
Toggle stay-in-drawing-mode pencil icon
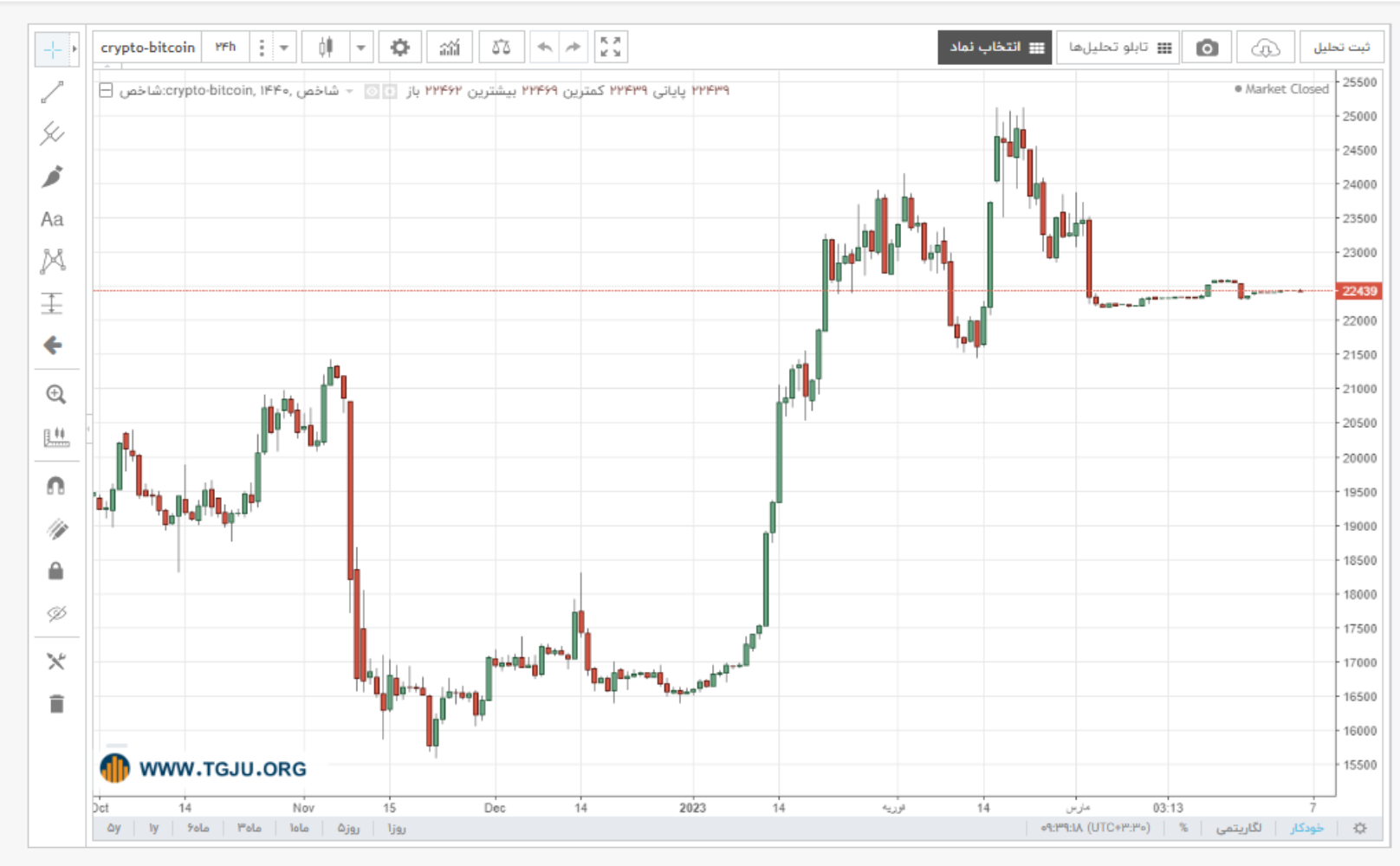pyautogui.click(x=57, y=529)
